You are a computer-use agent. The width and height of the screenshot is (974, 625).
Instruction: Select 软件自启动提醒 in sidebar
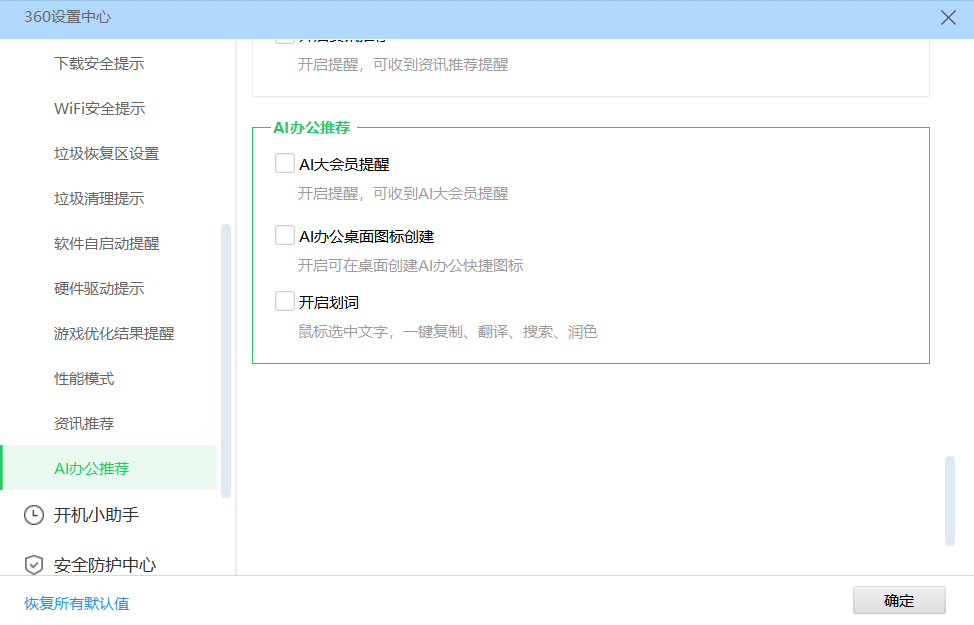[106, 244]
